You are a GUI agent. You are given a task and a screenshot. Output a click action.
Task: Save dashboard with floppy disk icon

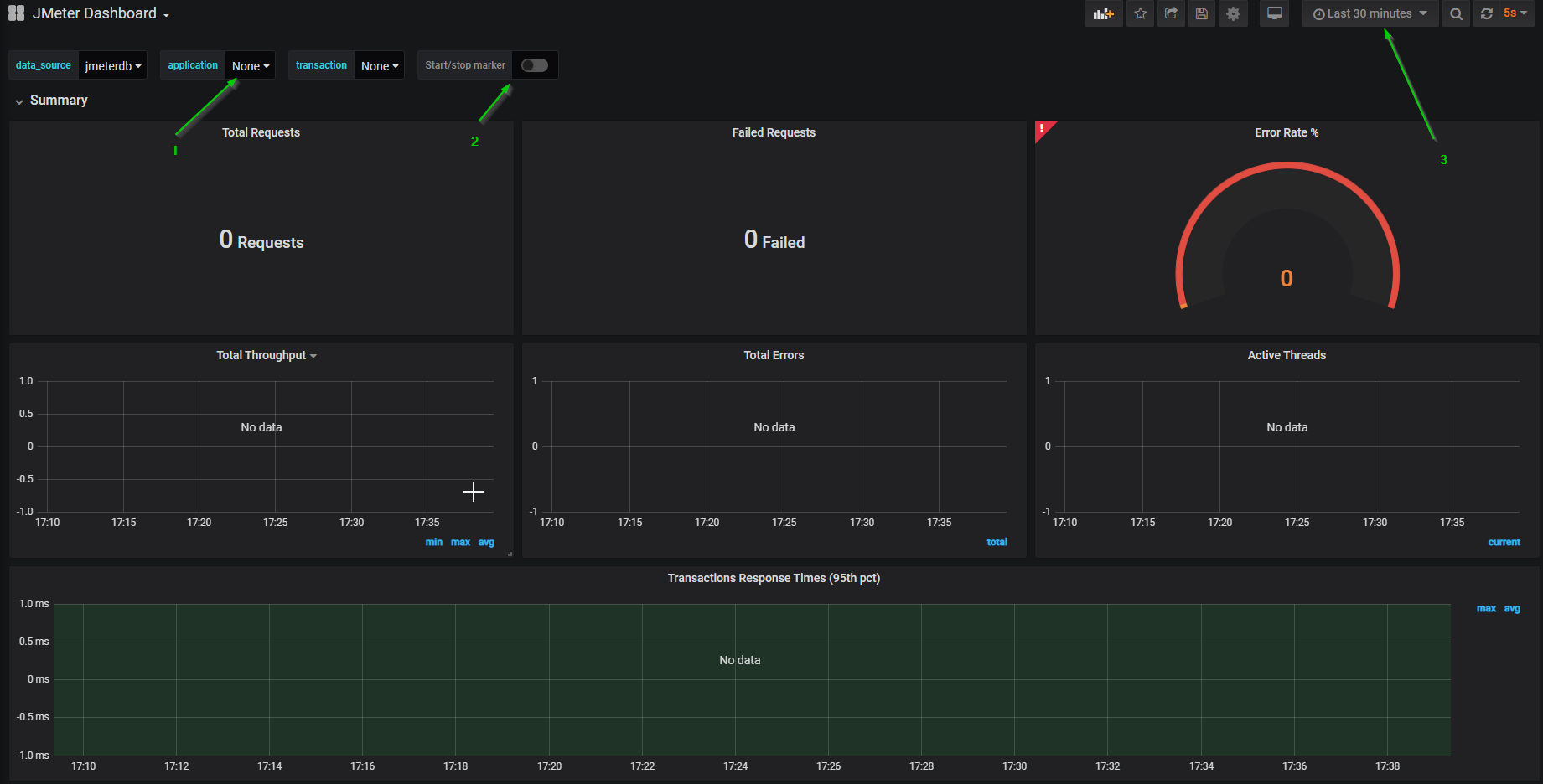(x=1201, y=13)
